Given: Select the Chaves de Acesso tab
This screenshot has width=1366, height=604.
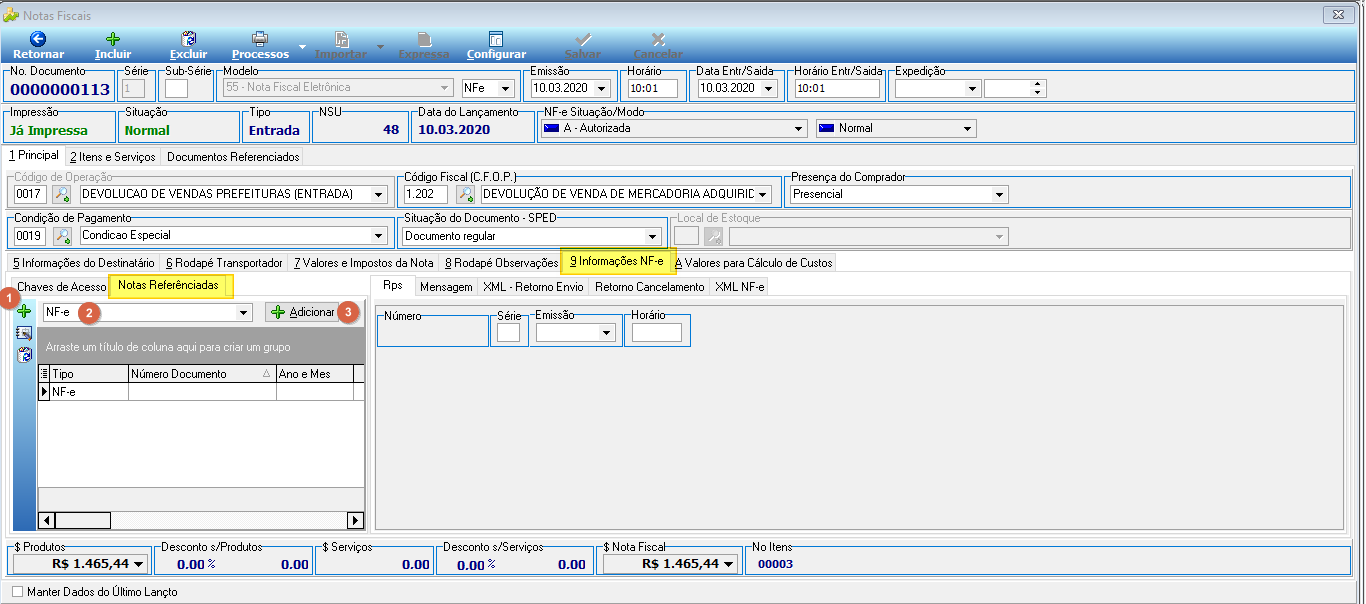Looking at the screenshot, I should (x=61, y=287).
